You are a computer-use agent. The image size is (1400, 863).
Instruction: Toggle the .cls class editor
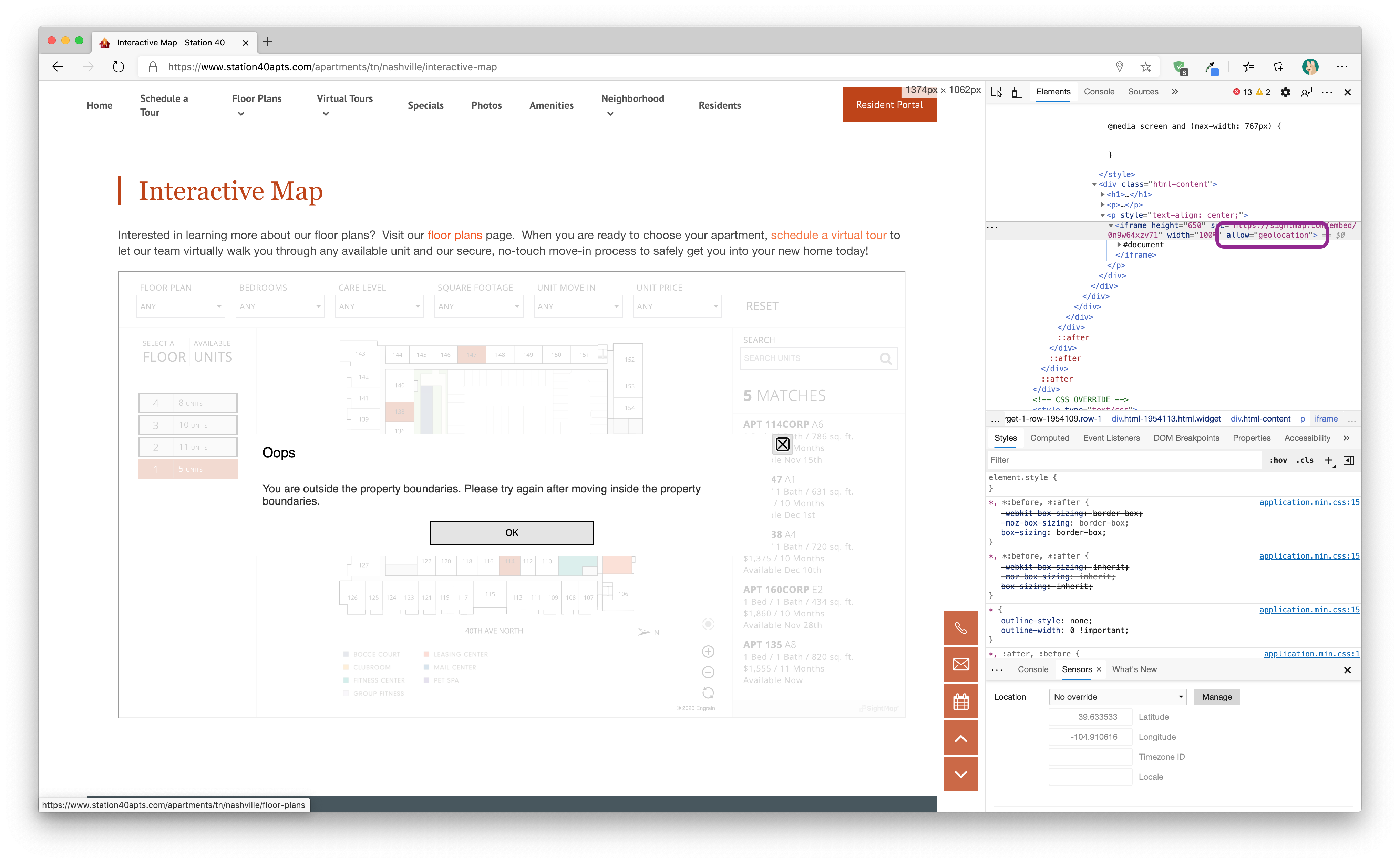tap(1305, 460)
